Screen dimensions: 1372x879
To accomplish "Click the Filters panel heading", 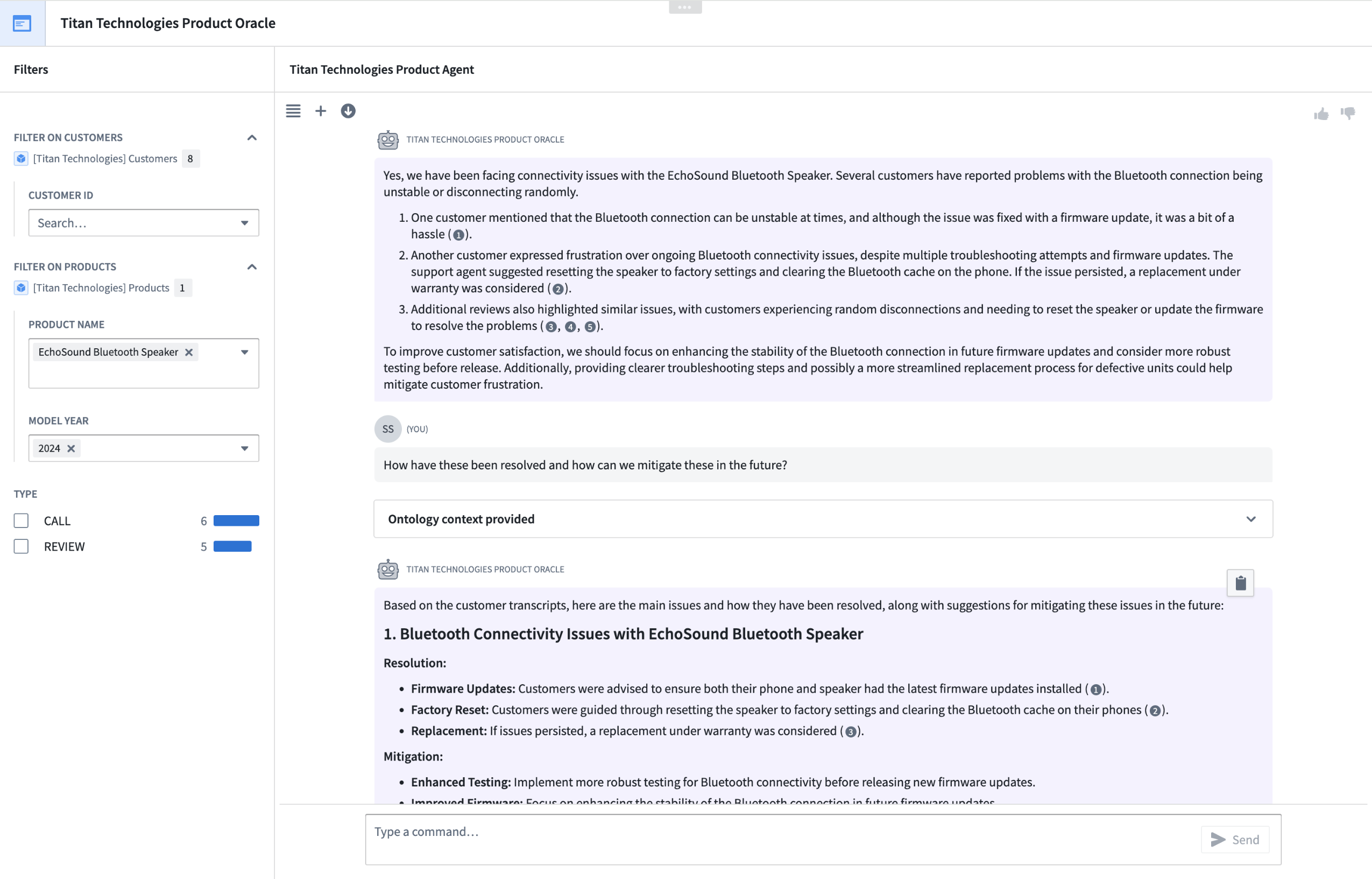I will point(31,69).
